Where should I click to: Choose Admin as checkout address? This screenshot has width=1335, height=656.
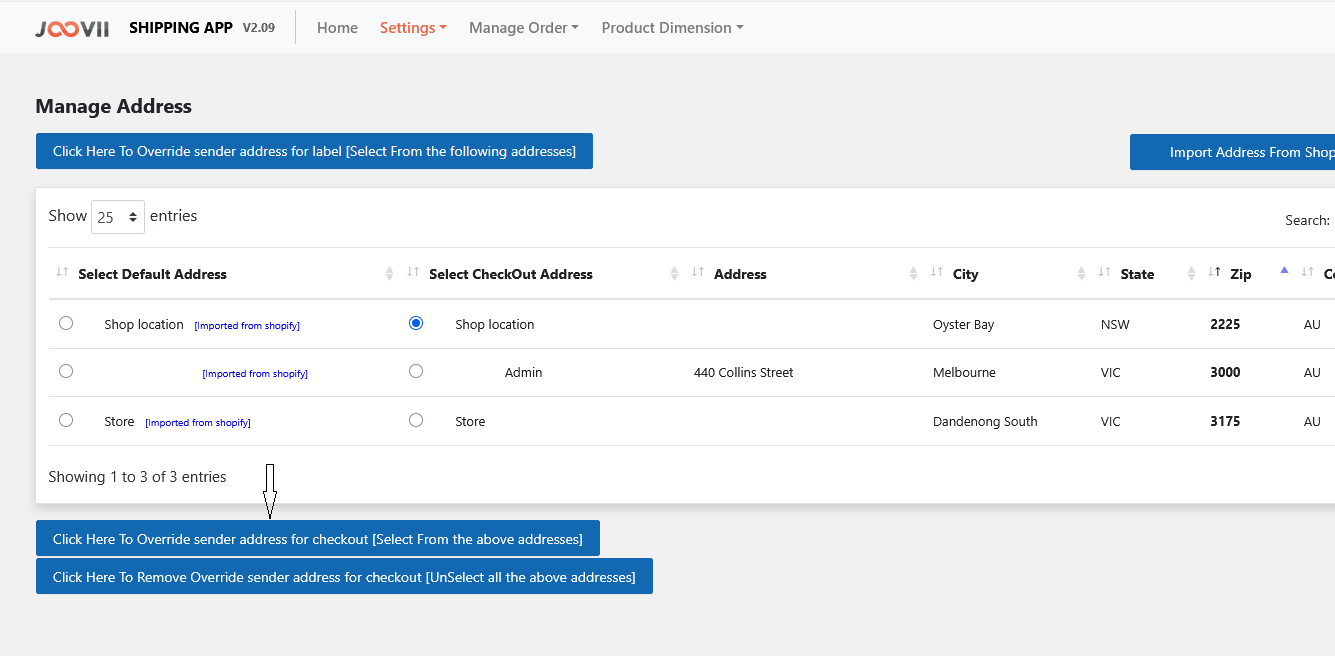point(416,371)
